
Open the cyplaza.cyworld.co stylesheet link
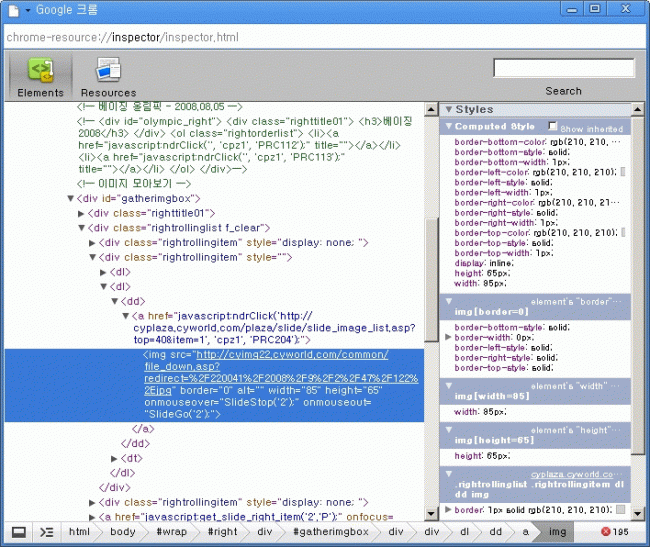[576, 474]
